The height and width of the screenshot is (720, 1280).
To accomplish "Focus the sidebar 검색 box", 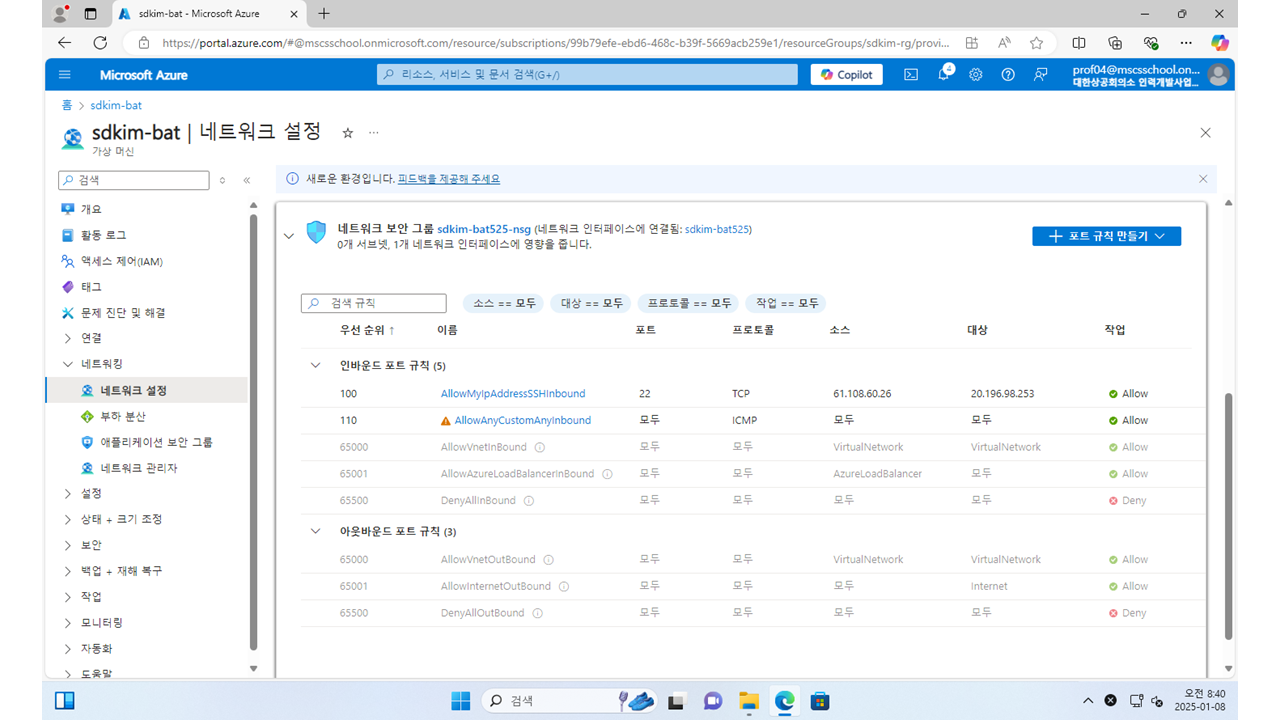I will [134, 181].
